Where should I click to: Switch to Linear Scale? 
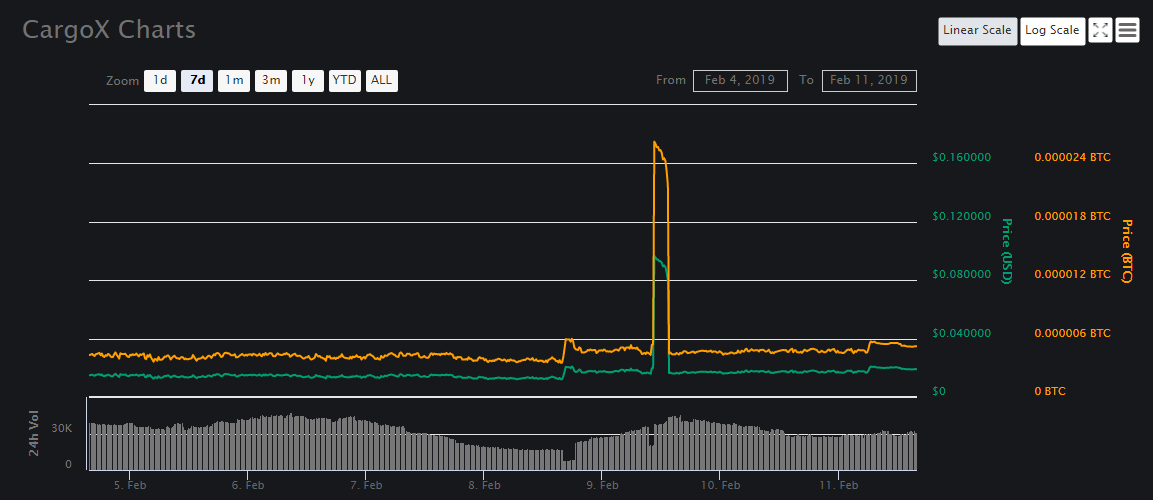(977, 31)
